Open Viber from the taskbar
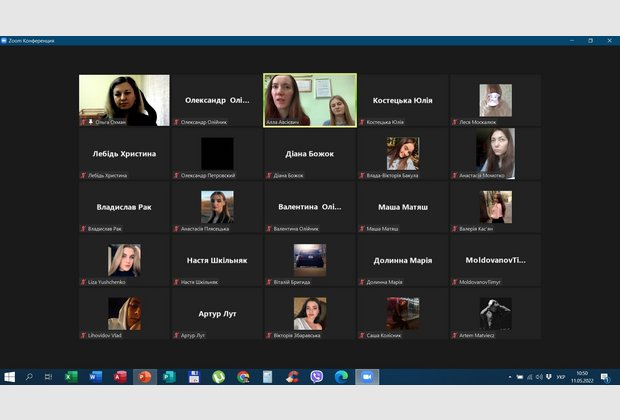Screen dimensions: 620x420 click(317, 377)
